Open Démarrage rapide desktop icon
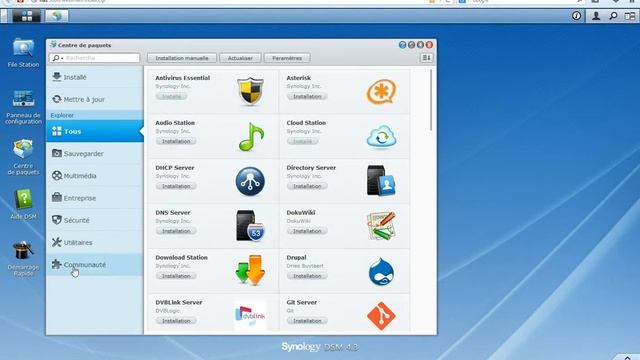This screenshot has width=640, height=360. click(23, 258)
